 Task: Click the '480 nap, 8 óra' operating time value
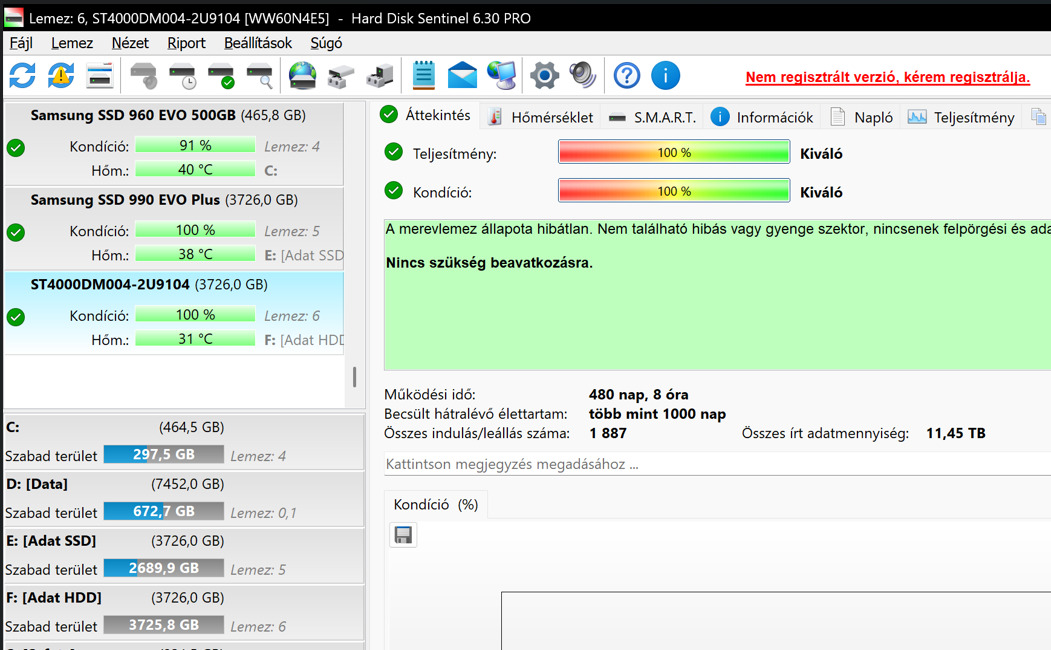pos(638,395)
